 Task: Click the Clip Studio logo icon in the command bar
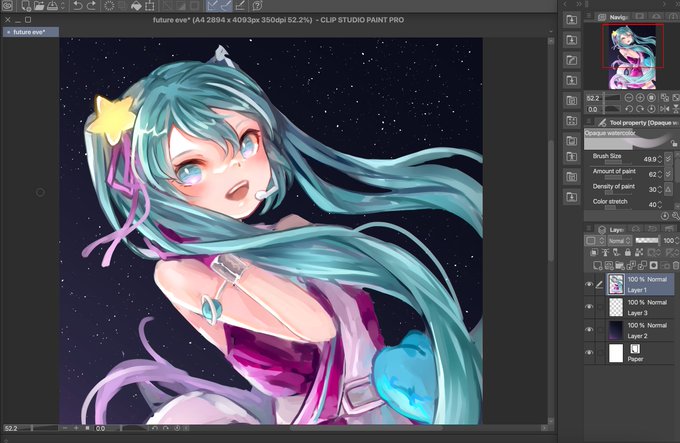[x=7, y=6]
